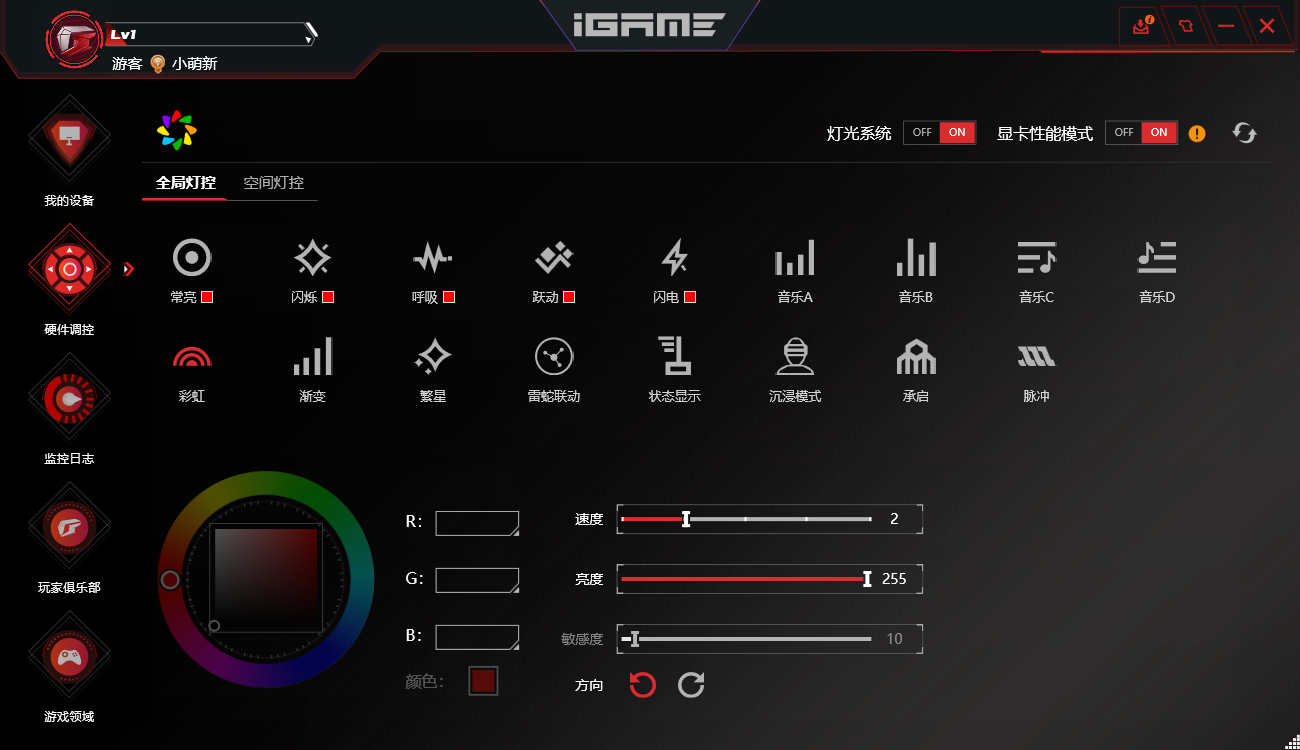Open 我的设备 my devices in sidebar
The height and width of the screenshot is (750, 1300).
[x=69, y=152]
